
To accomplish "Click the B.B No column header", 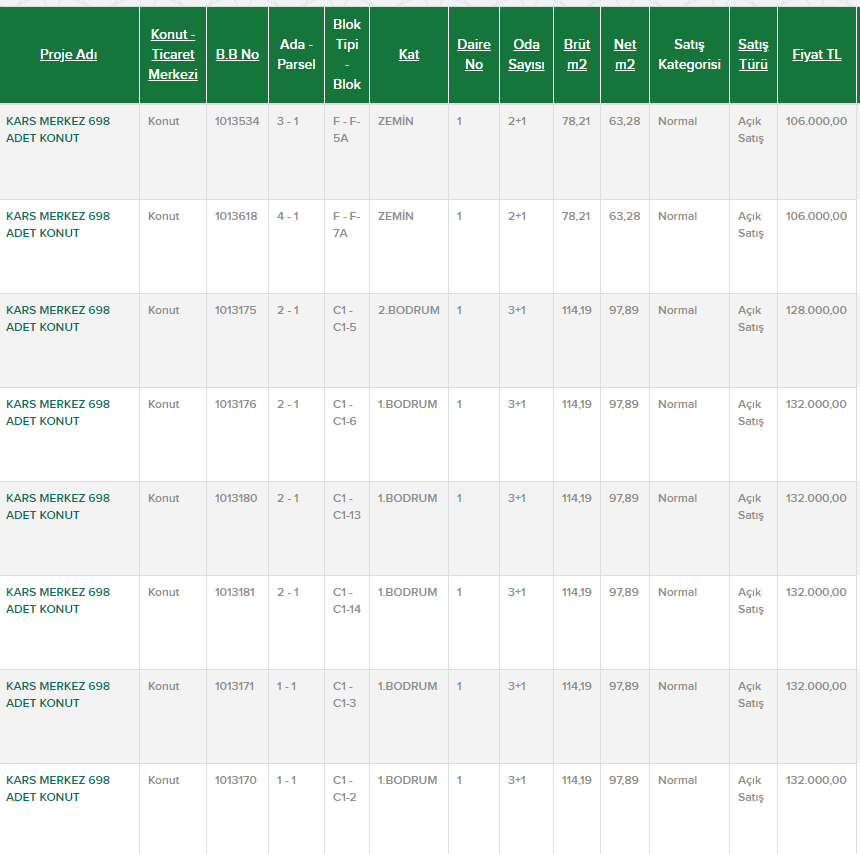I will (x=237, y=54).
